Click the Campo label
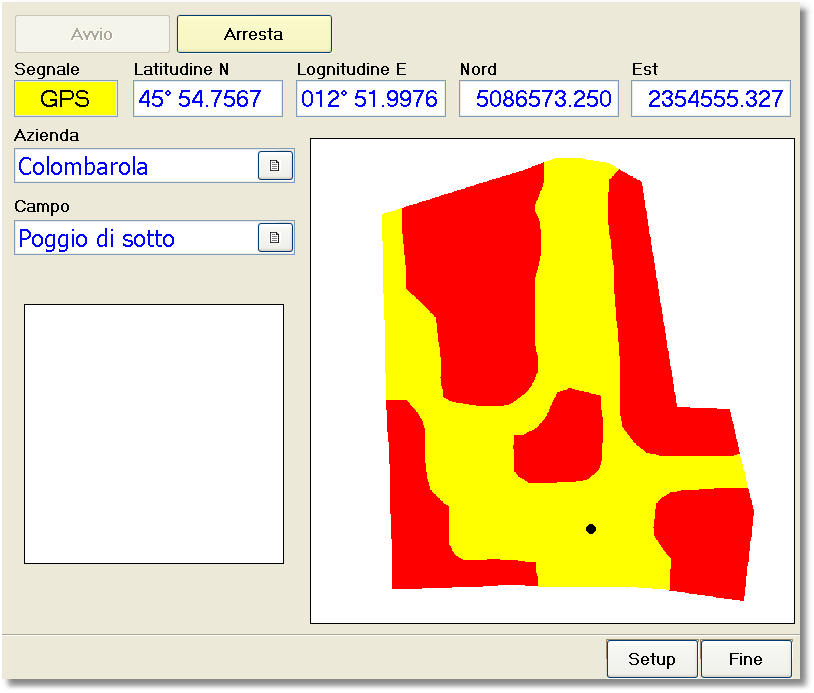 (x=42, y=207)
